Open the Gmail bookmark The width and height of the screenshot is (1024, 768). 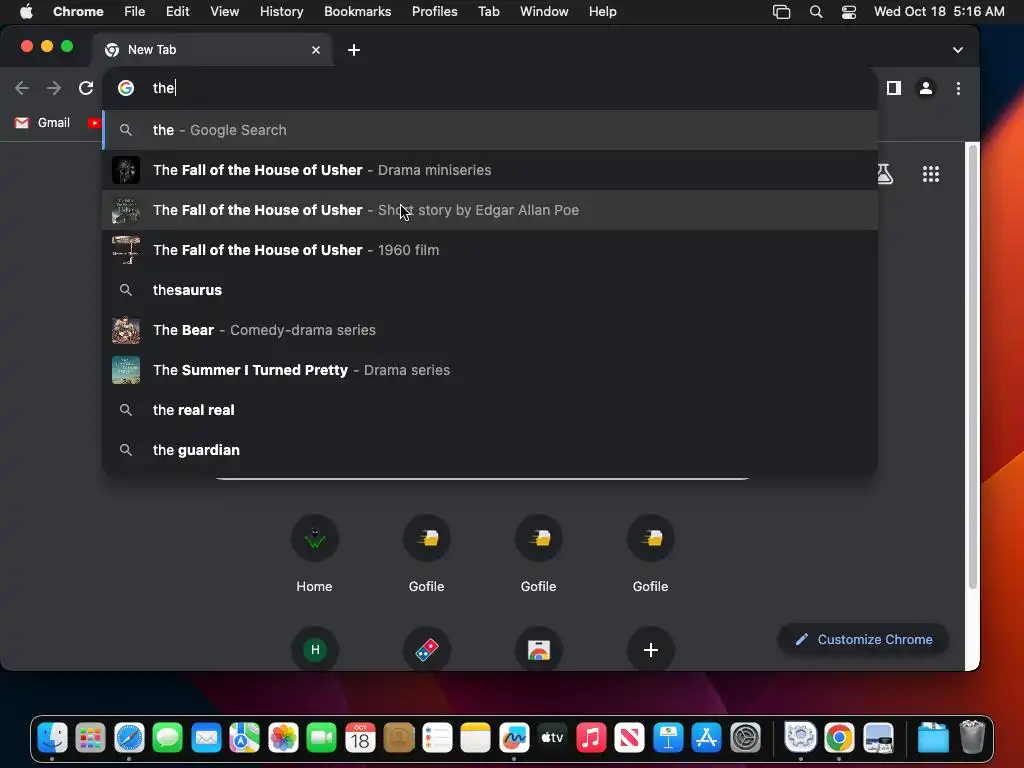tap(42, 123)
